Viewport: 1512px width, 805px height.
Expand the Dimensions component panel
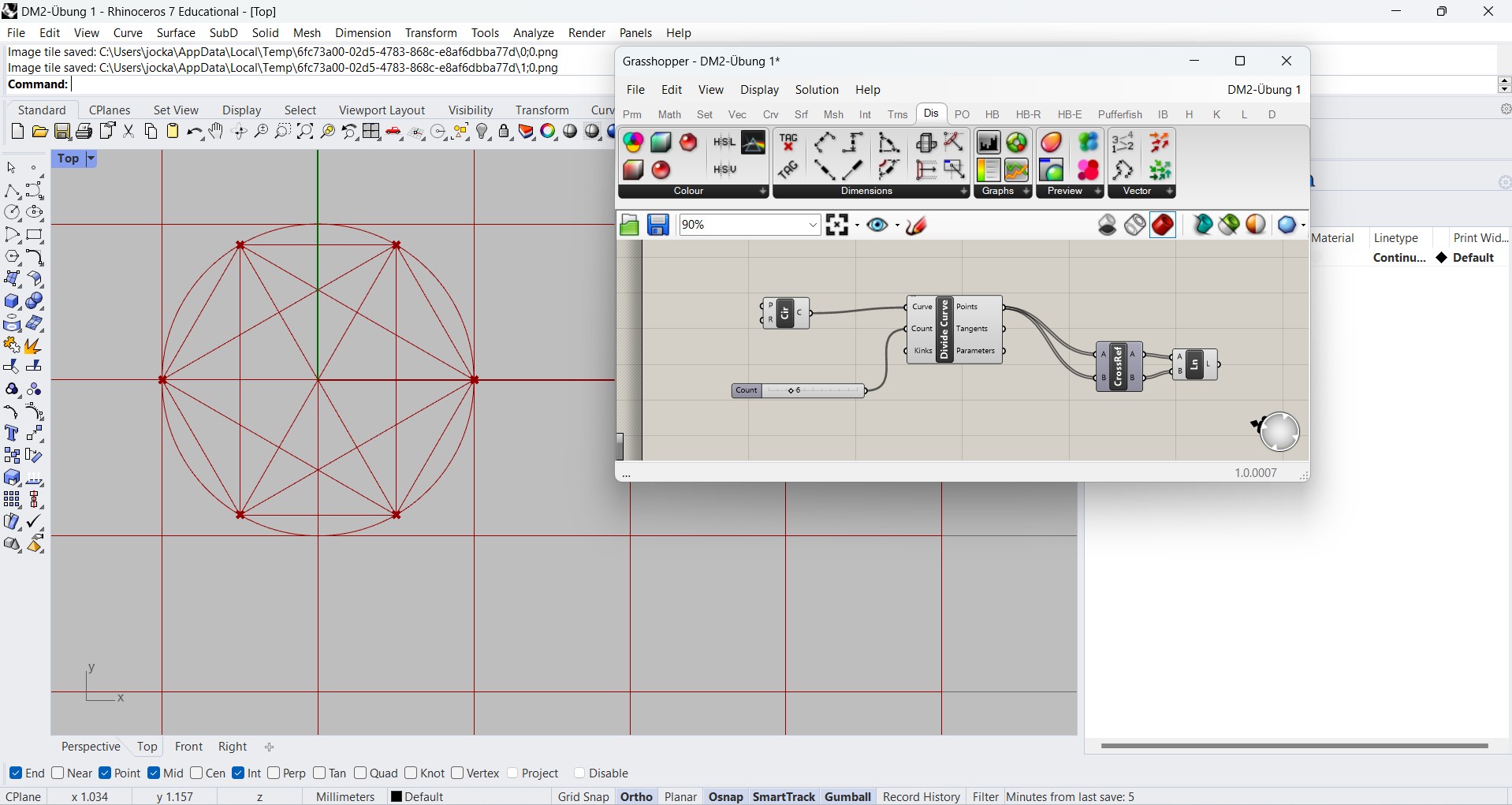click(963, 192)
